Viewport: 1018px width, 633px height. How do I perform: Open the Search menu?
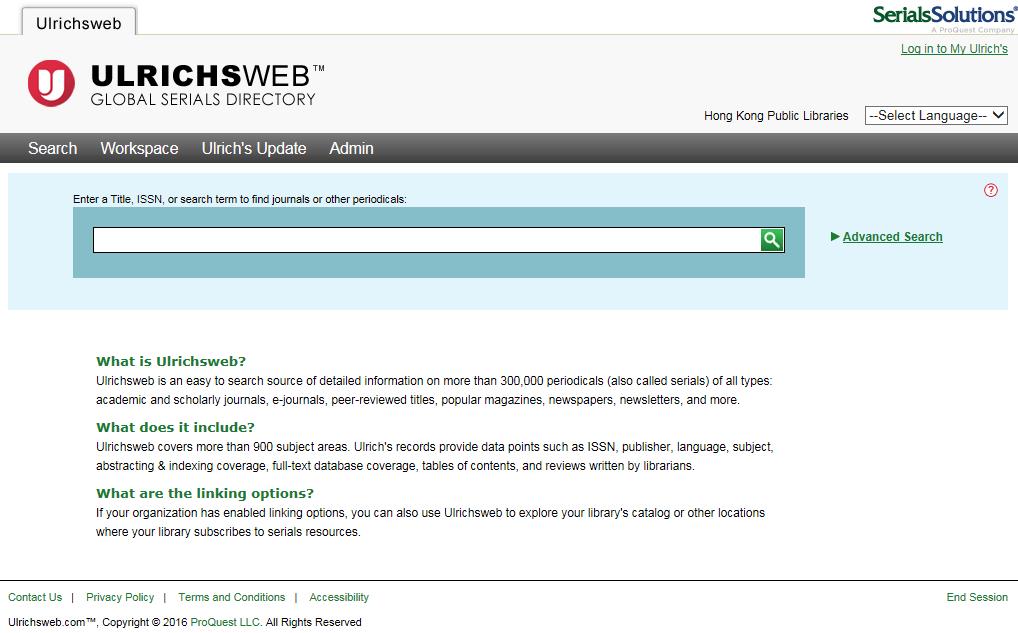[53, 148]
